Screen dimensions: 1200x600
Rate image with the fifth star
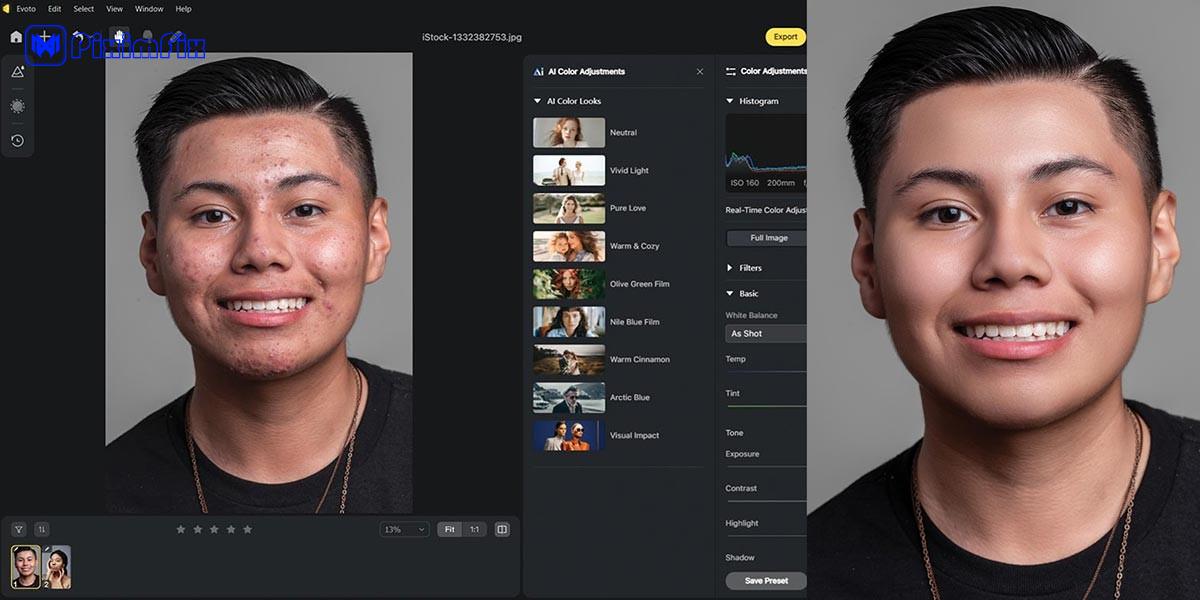(x=248, y=529)
